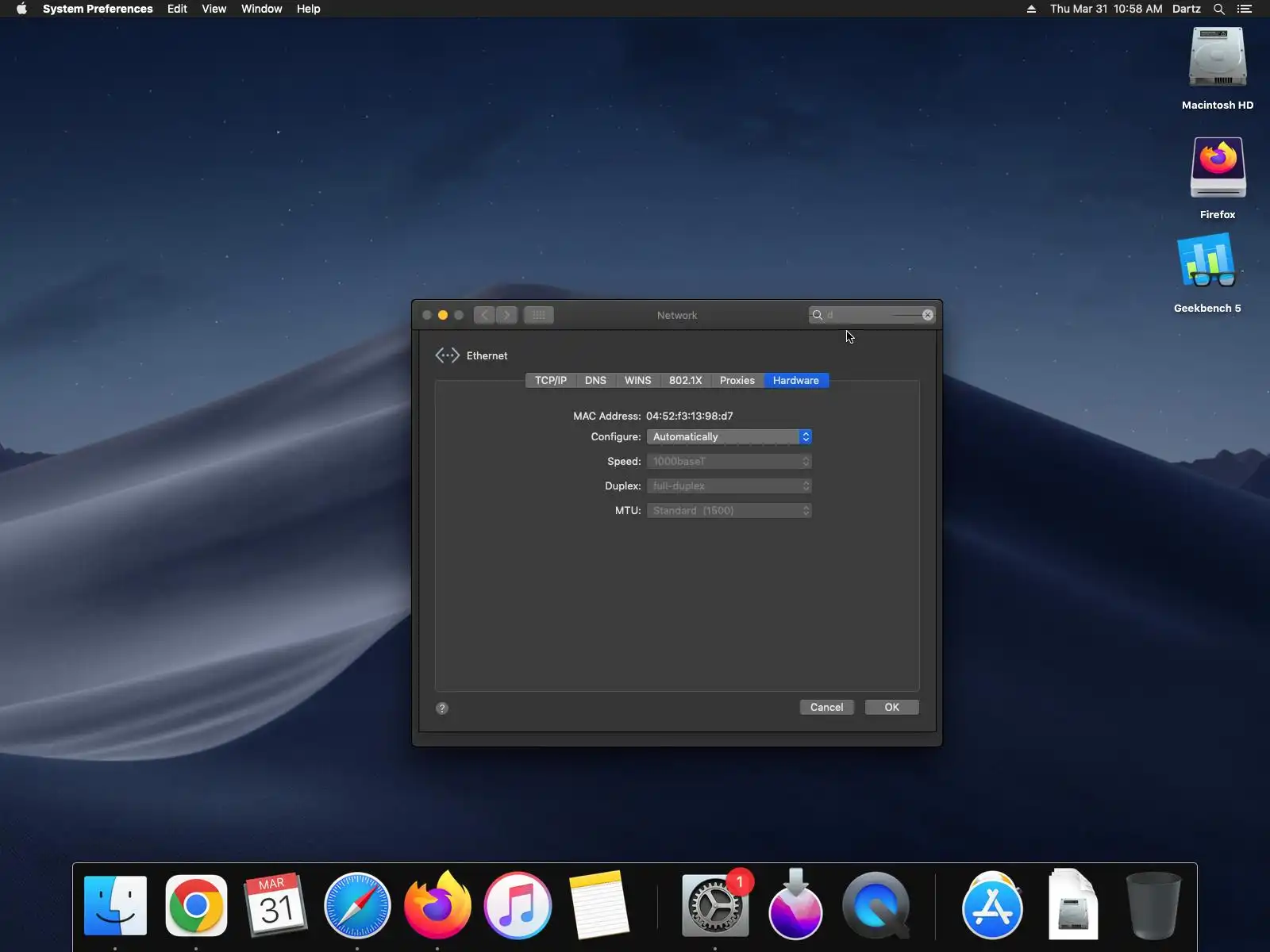Open the WINS tab

pyautogui.click(x=637, y=381)
